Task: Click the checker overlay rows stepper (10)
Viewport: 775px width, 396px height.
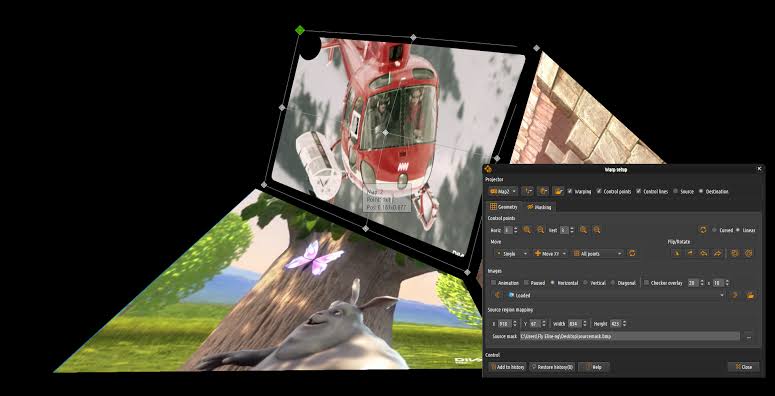Action: click(x=727, y=283)
